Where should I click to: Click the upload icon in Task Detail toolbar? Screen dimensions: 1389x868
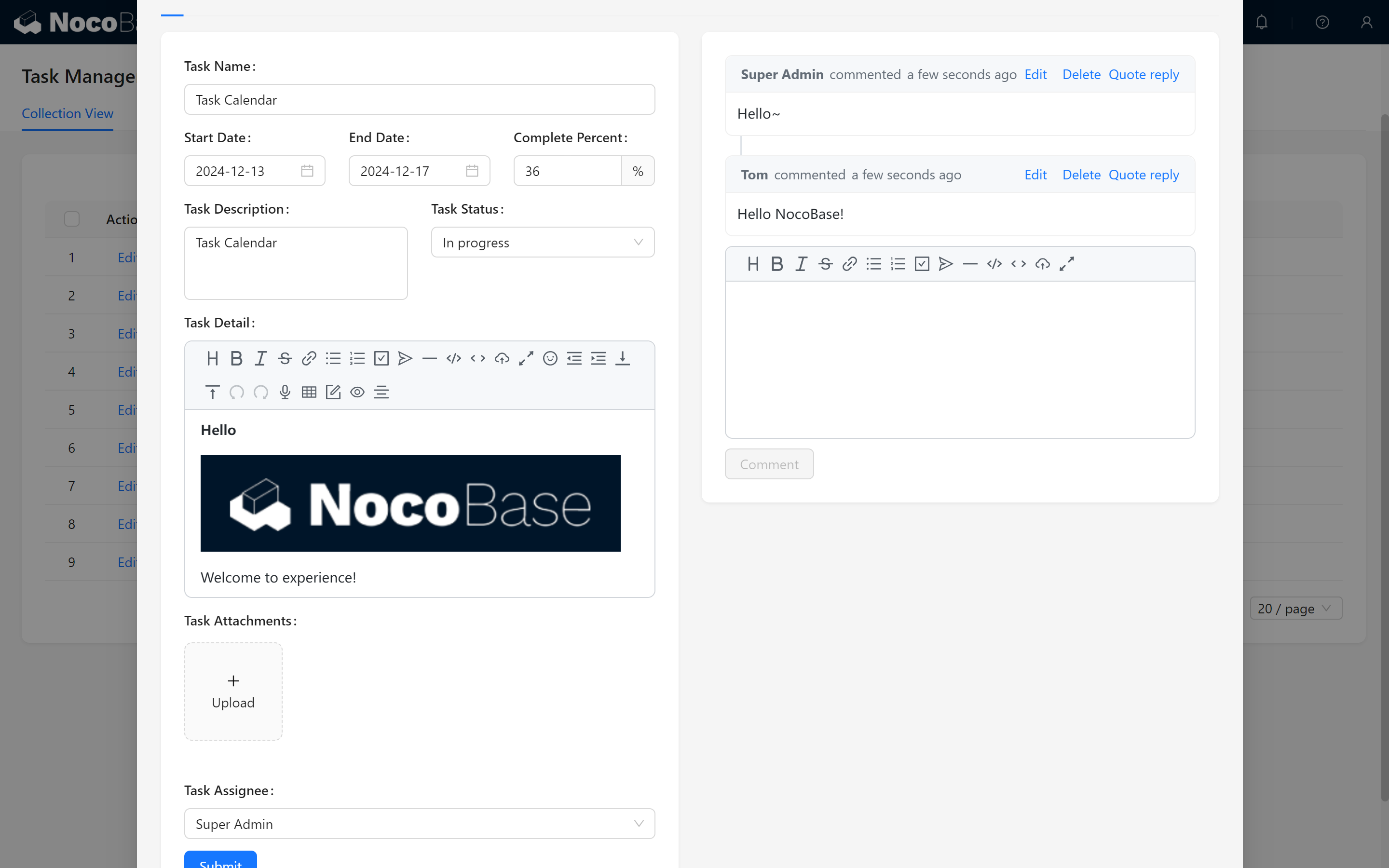502,359
